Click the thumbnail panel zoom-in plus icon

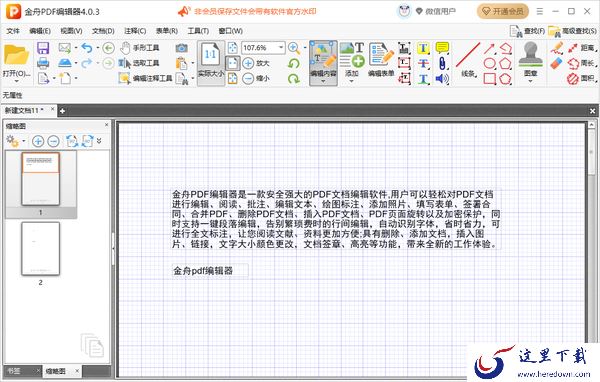point(38,141)
